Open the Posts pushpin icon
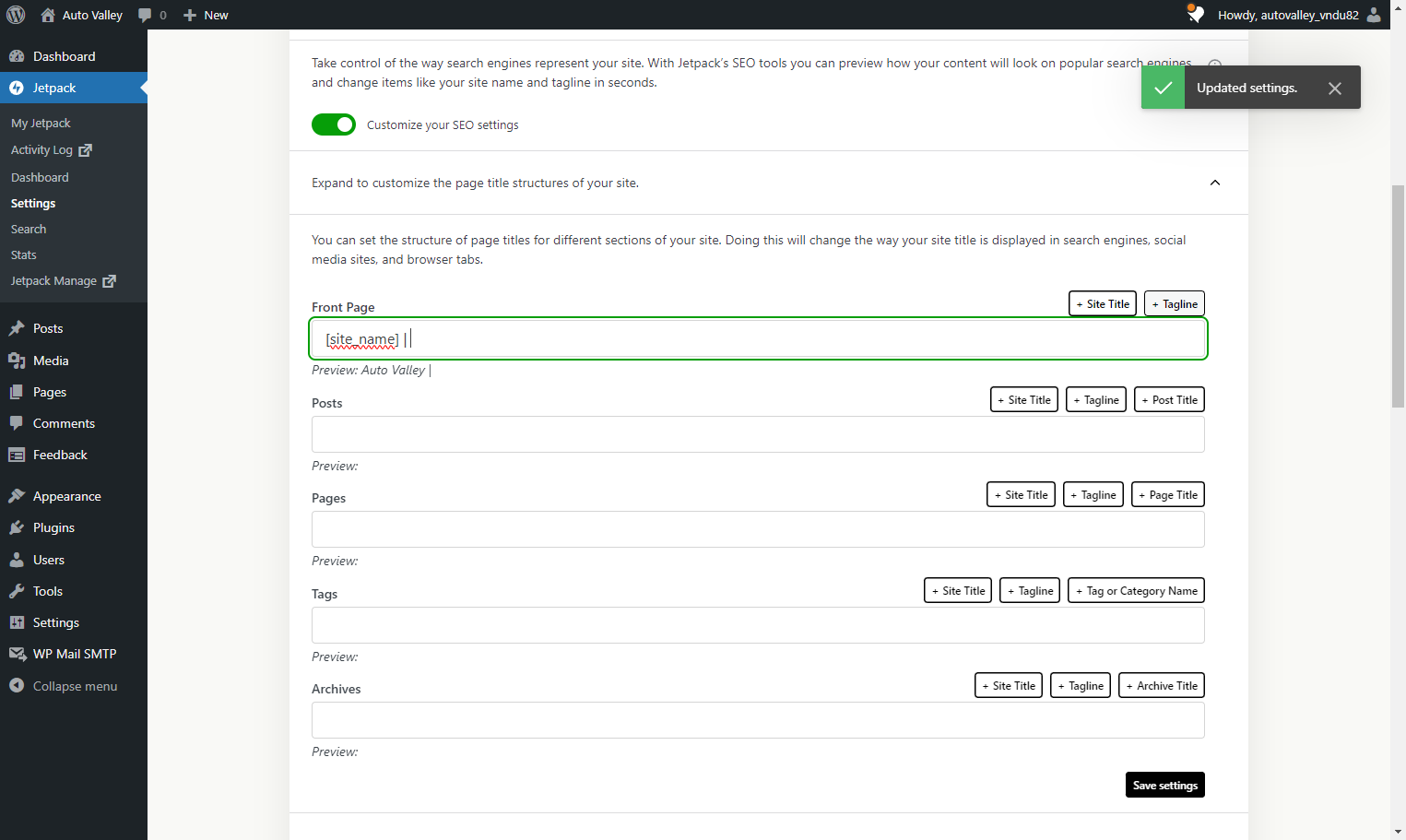This screenshot has height=840, width=1406. (x=17, y=328)
